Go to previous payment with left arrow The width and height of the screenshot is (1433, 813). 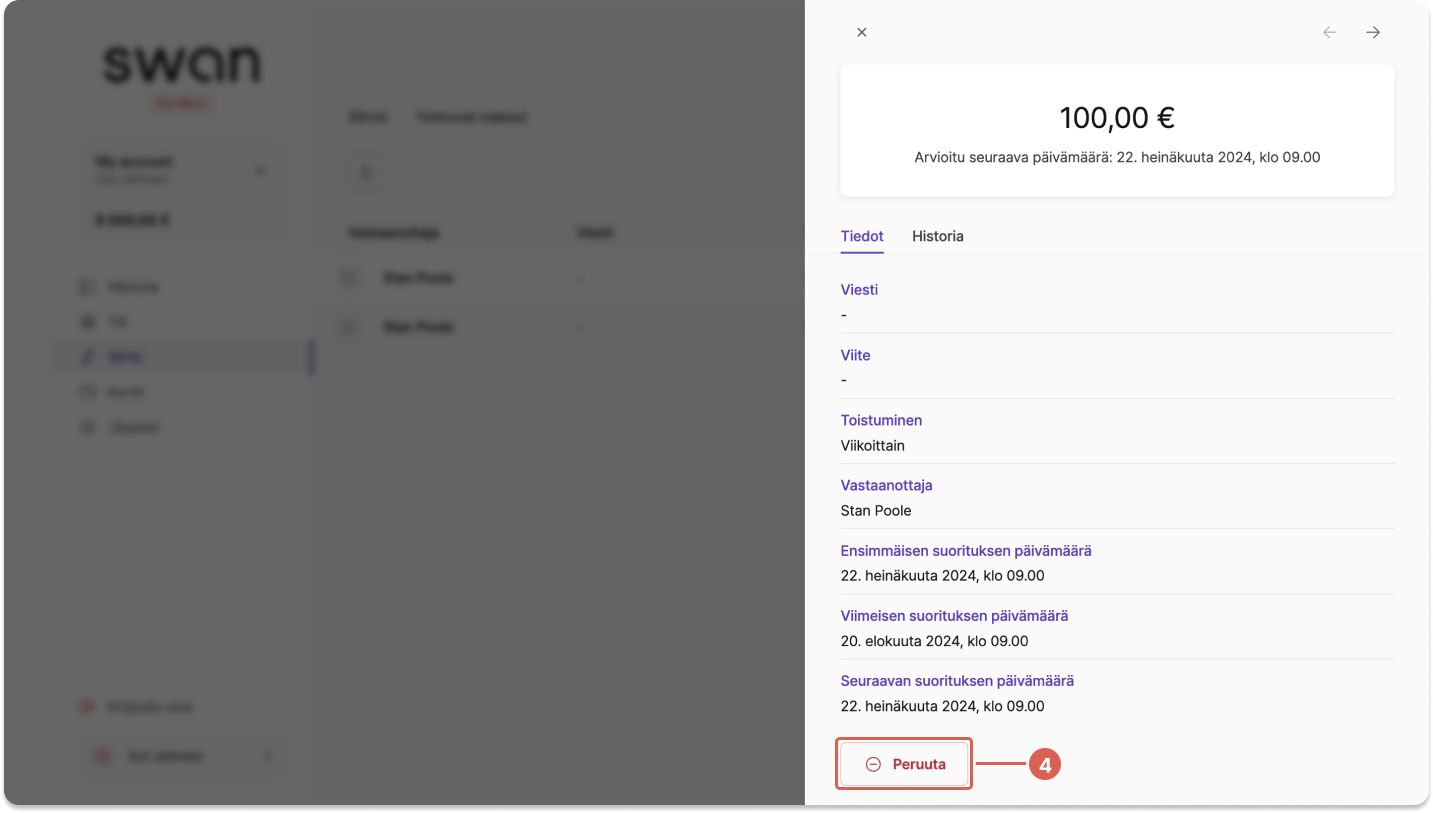tap(1330, 32)
